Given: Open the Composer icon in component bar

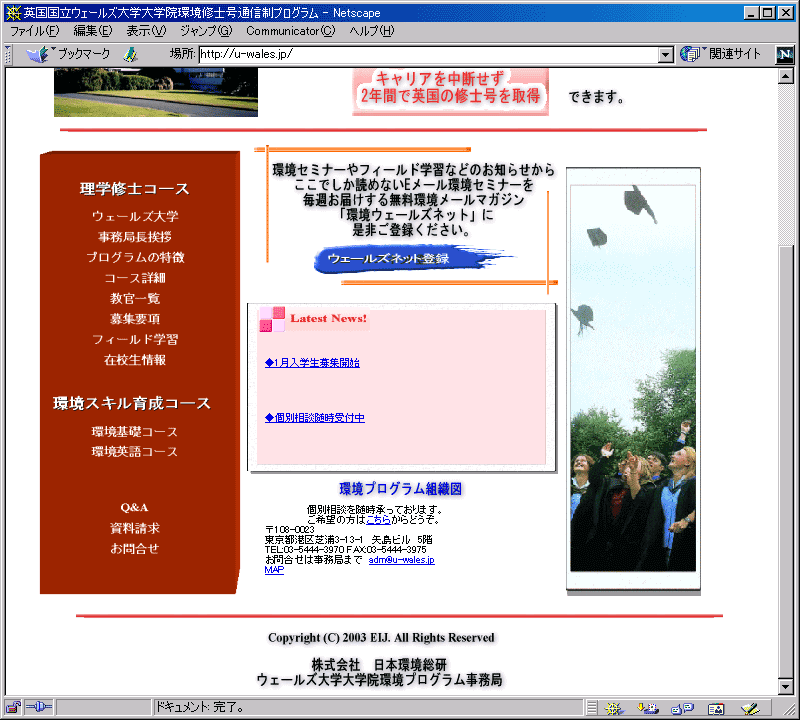Looking at the screenshot, I should [x=750, y=708].
